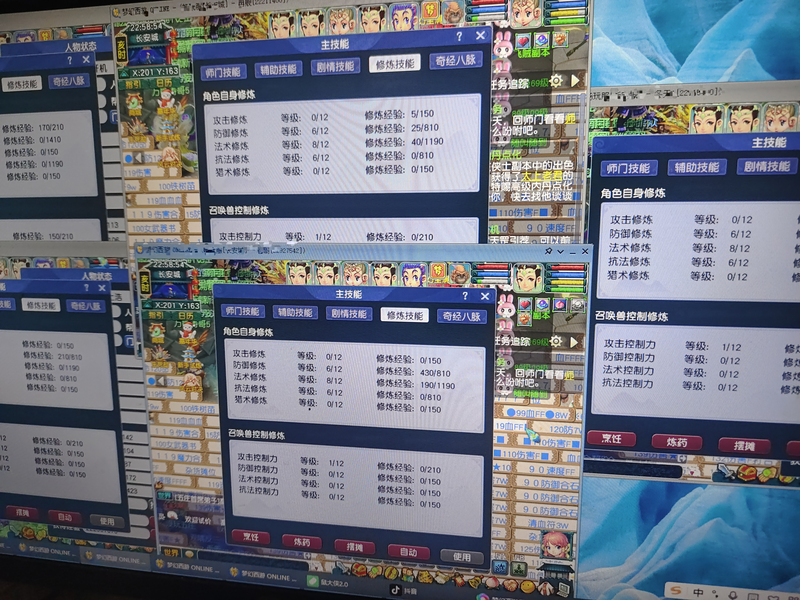Open 指引 guide button in upper window
Screen dimensions: 800x600
[134, 84]
